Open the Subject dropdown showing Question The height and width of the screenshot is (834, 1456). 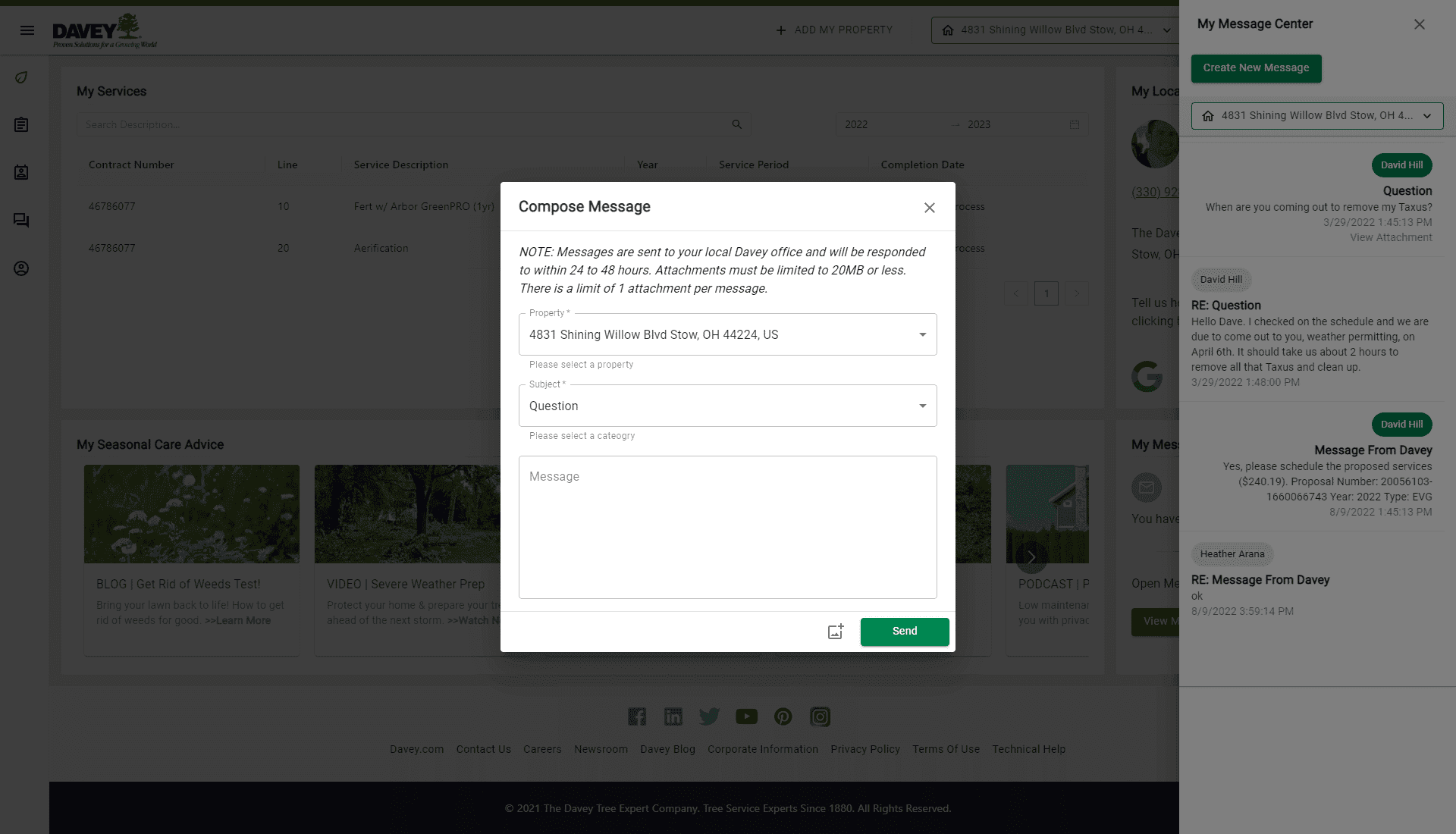point(922,406)
